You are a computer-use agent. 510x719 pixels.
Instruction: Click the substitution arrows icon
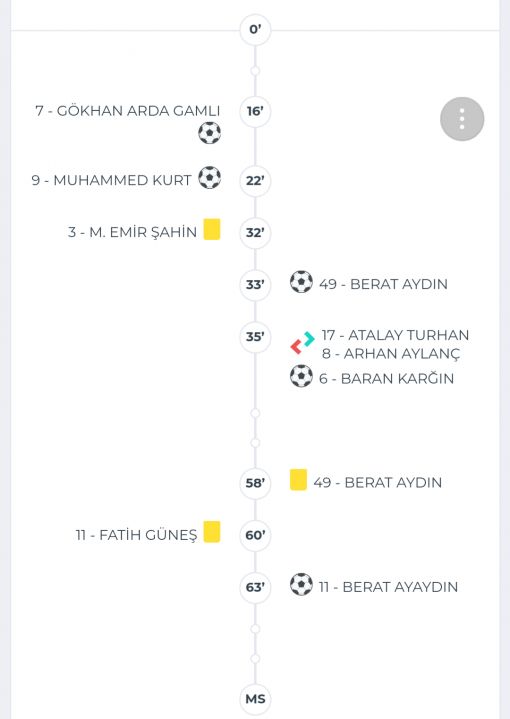pyautogui.click(x=302, y=343)
